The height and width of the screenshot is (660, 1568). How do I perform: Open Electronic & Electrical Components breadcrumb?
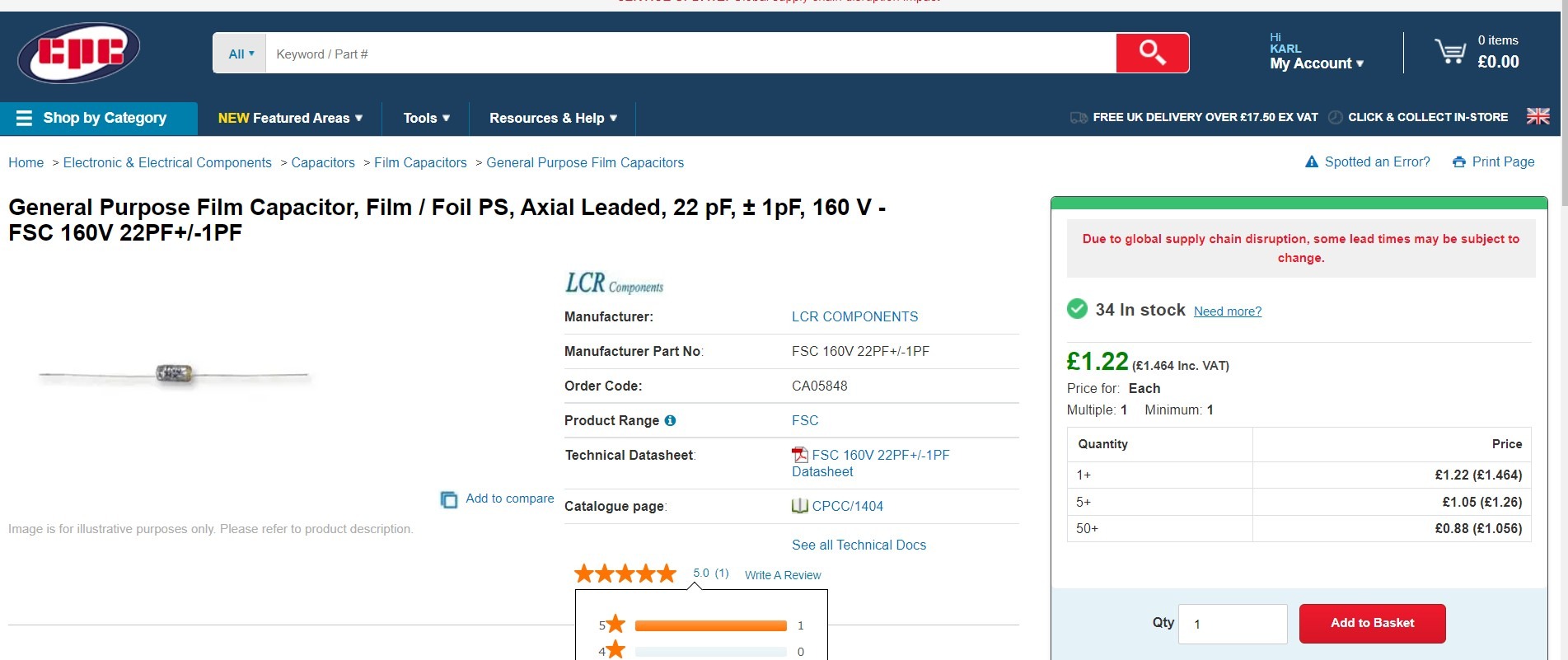point(167,162)
